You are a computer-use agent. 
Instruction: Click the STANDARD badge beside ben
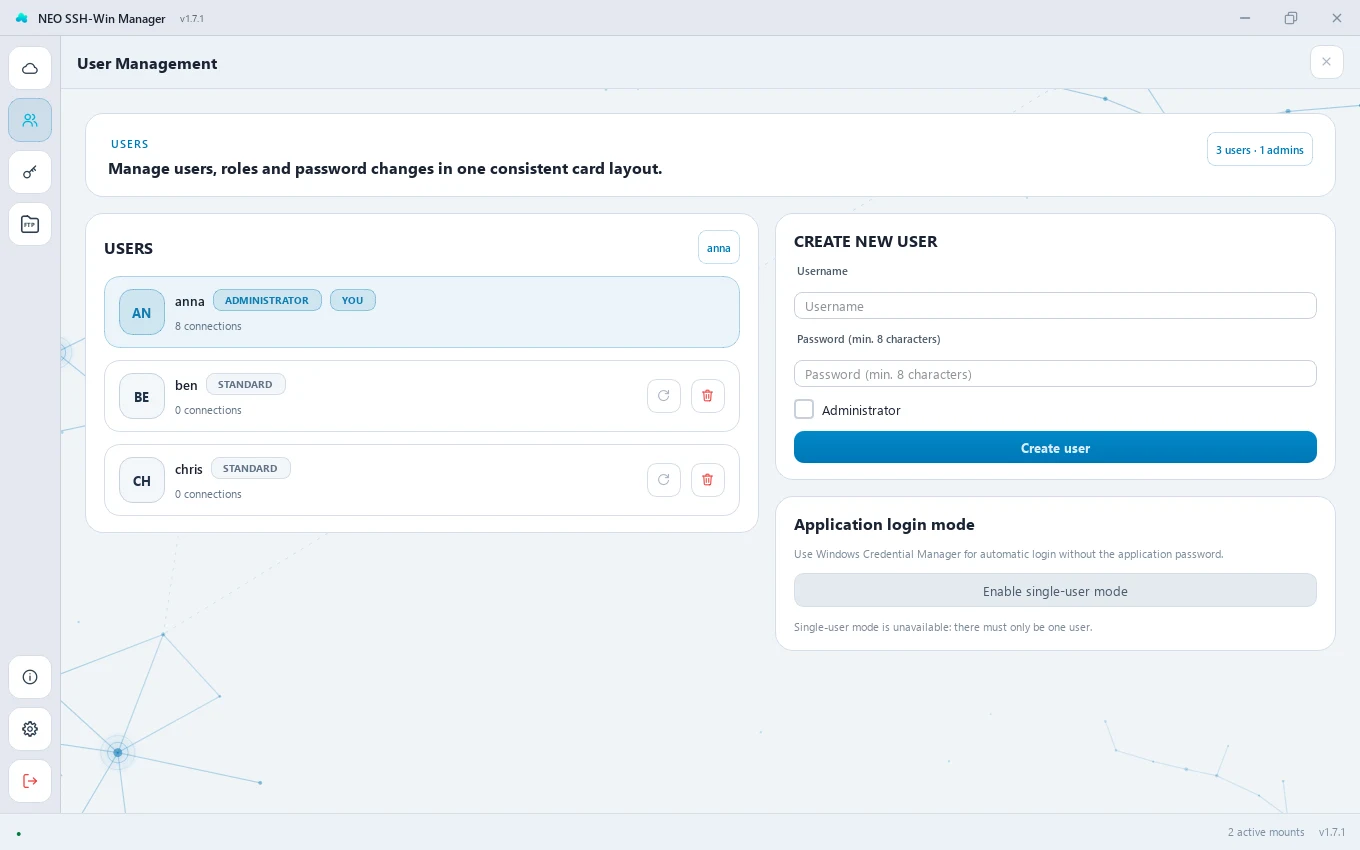pos(246,384)
